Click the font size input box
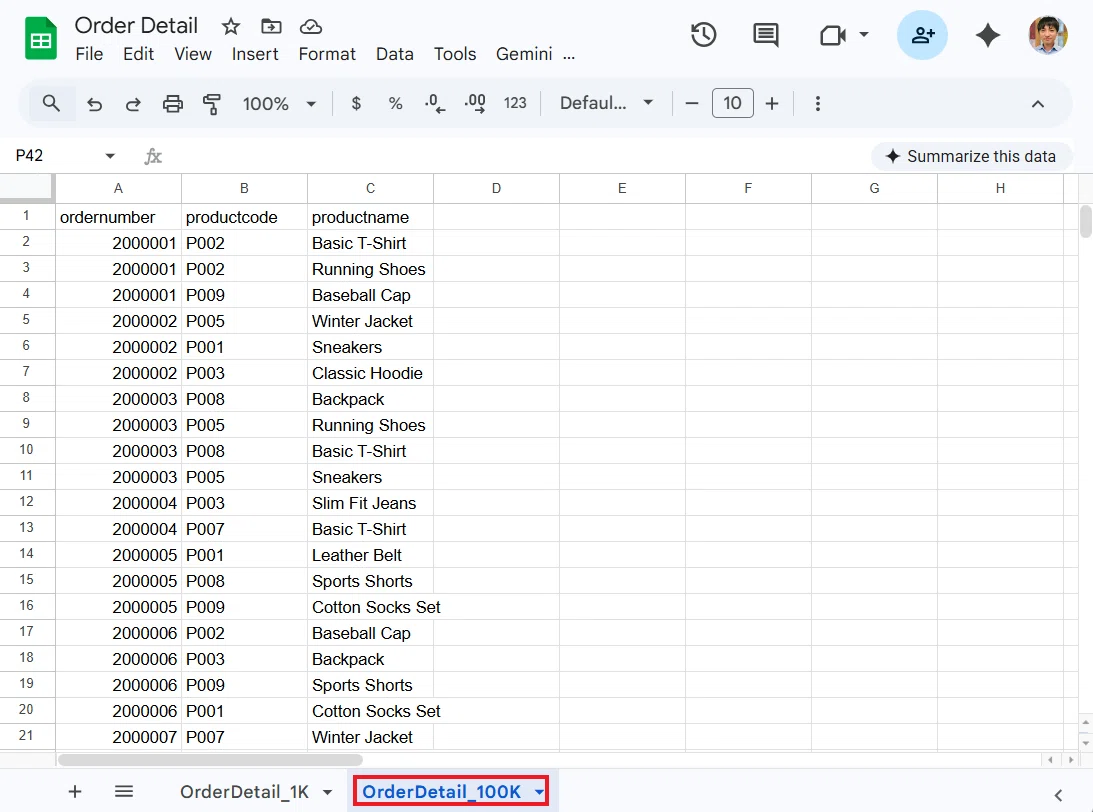The height and width of the screenshot is (812, 1093). coord(733,103)
